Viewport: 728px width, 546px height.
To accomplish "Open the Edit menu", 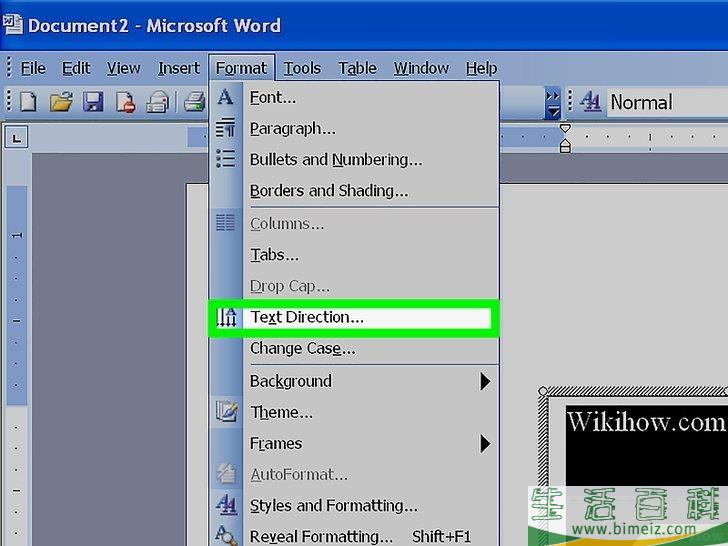I will tap(76, 68).
